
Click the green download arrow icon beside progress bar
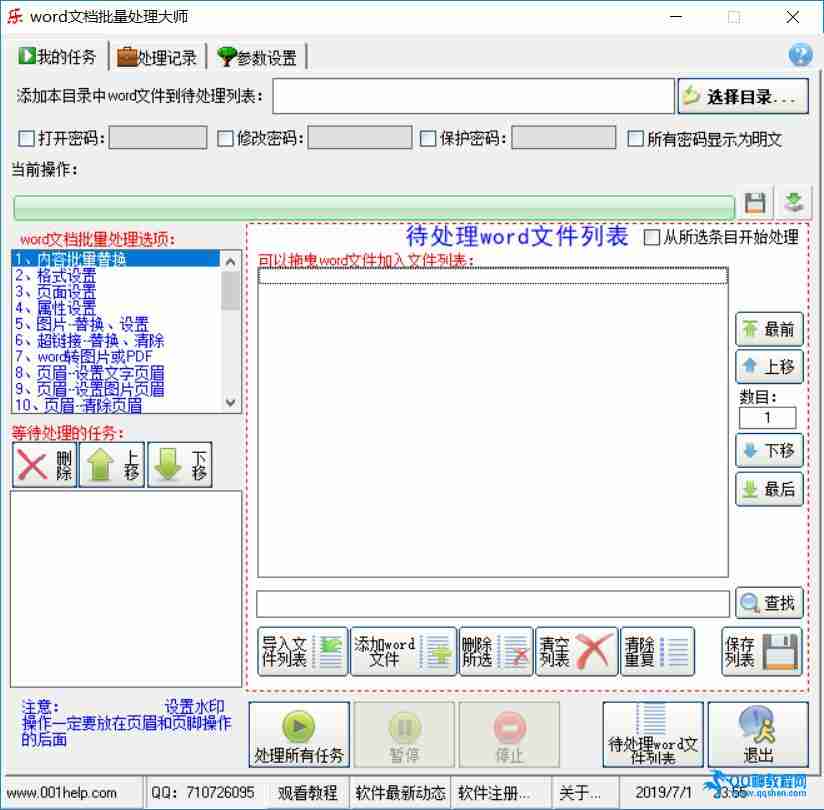pos(794,202)
